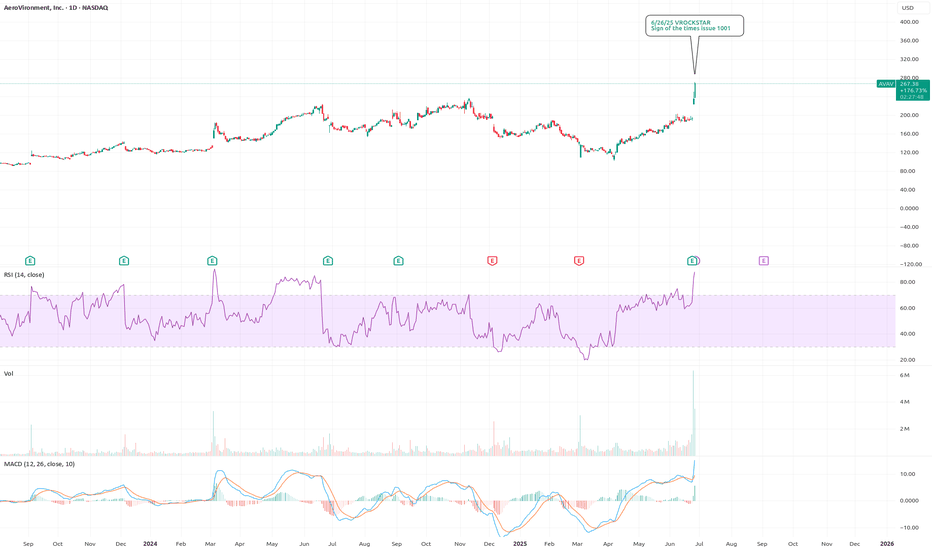932x550 pixels.
Task: Open the red earnings marker for December 2024
Action: tap(492, 260)
